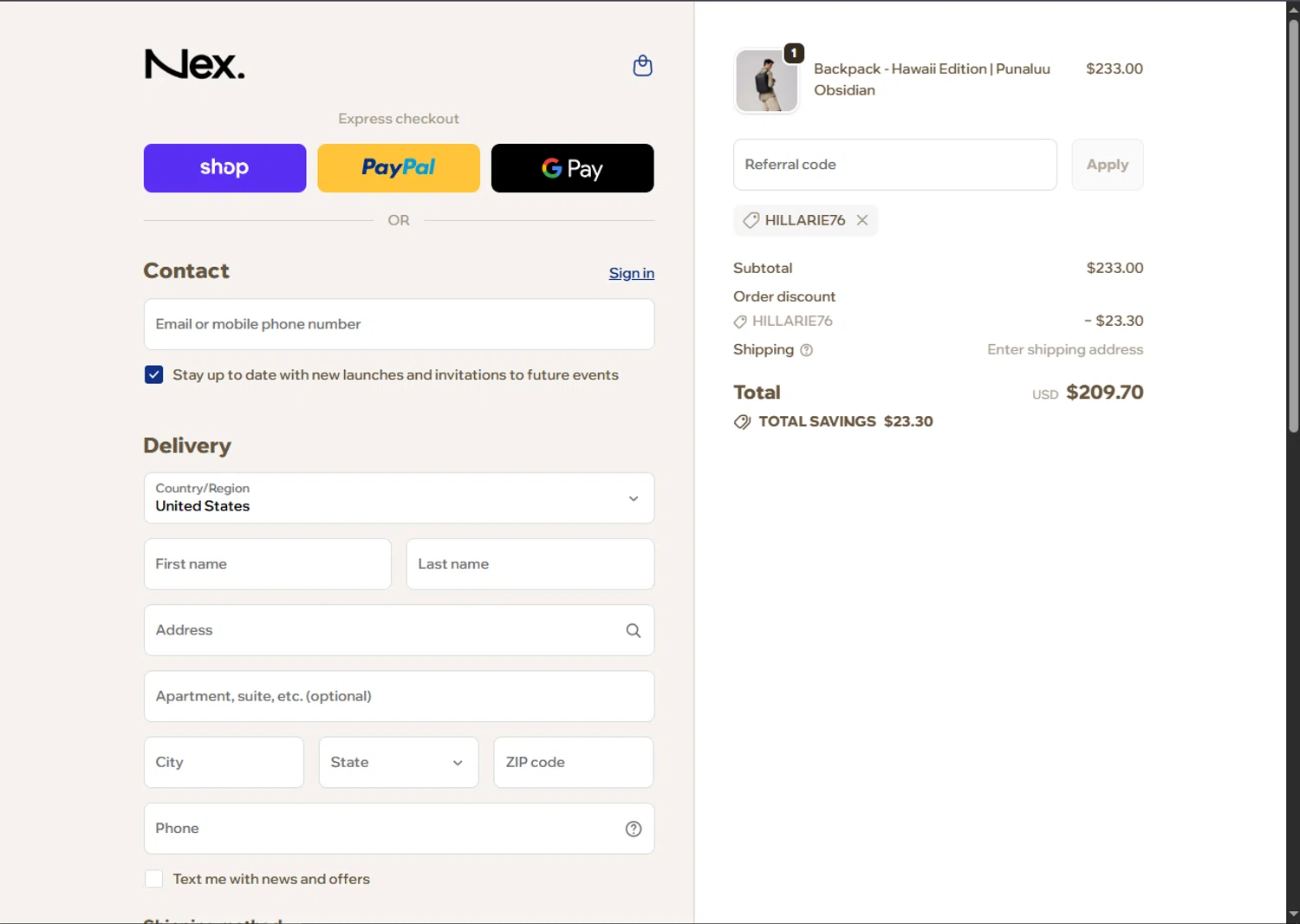Viewport: 1300px width, 924px height.
Task: Open the State dropdown
Action: point(399,763)
